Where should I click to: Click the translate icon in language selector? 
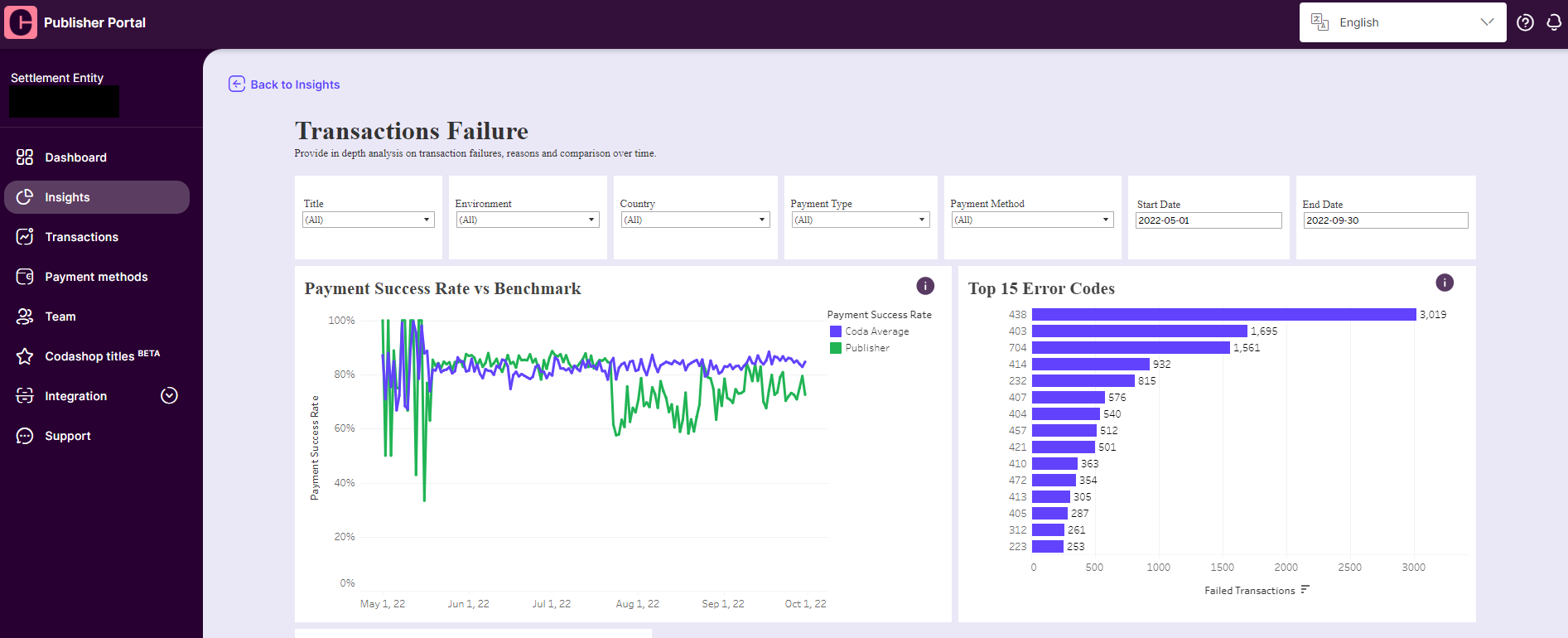(x=1320, y=22)
